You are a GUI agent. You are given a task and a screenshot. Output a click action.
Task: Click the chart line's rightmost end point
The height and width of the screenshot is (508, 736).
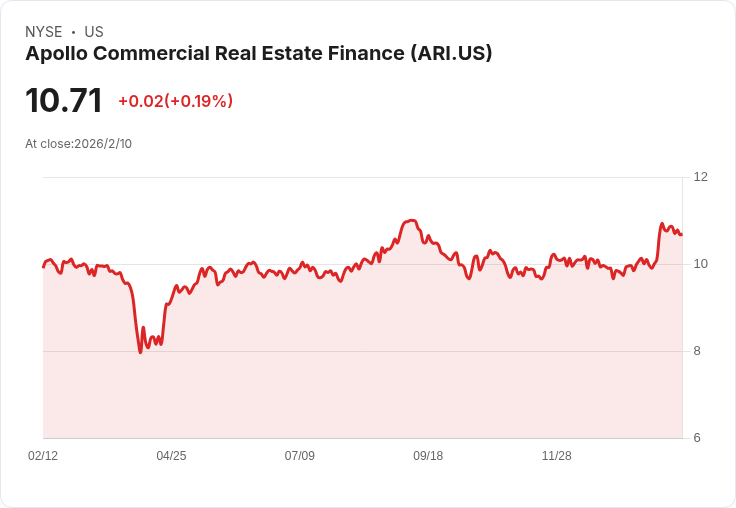[x=682, y=234]
